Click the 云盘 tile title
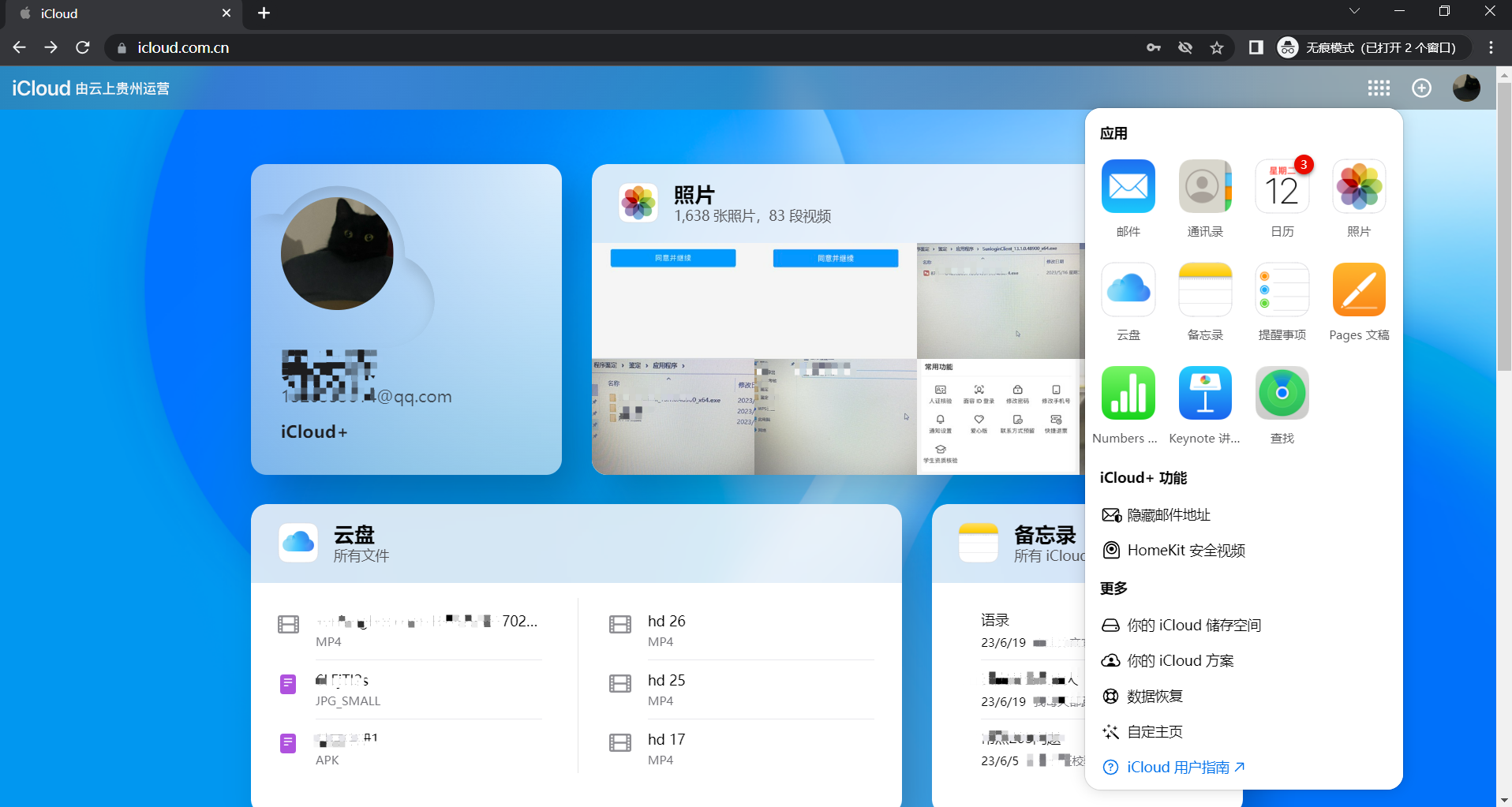 (354, 535)
